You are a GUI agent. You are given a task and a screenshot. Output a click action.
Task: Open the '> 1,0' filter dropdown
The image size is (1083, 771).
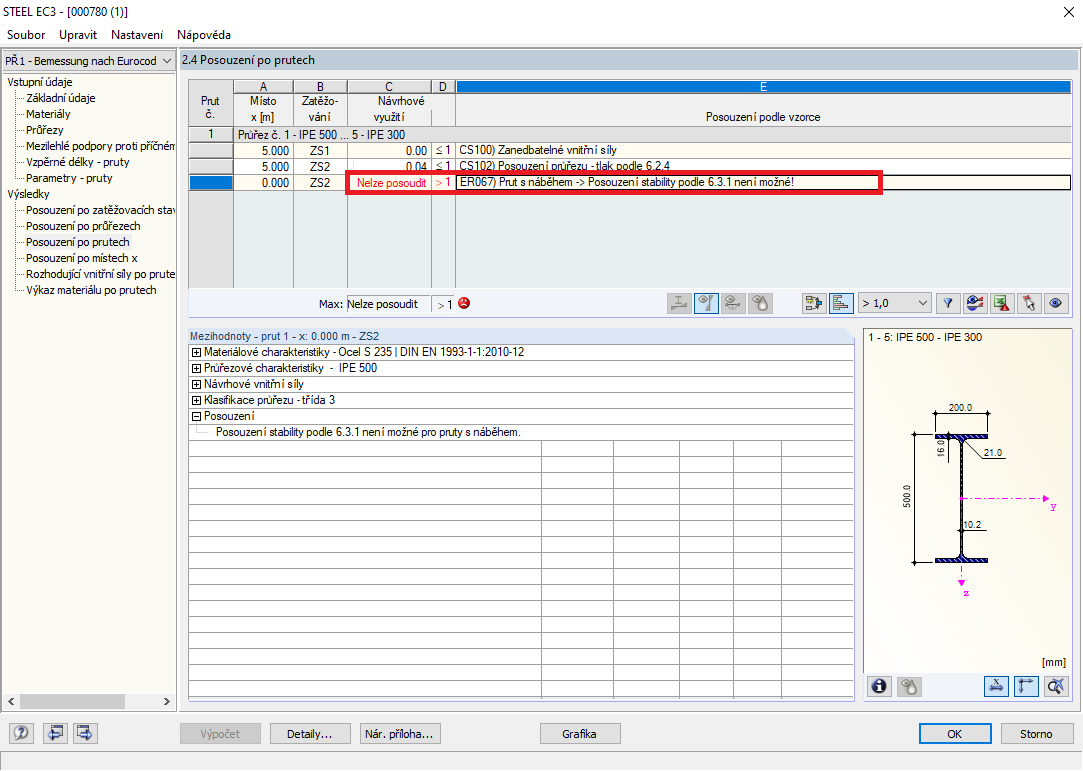coord(894,303)
